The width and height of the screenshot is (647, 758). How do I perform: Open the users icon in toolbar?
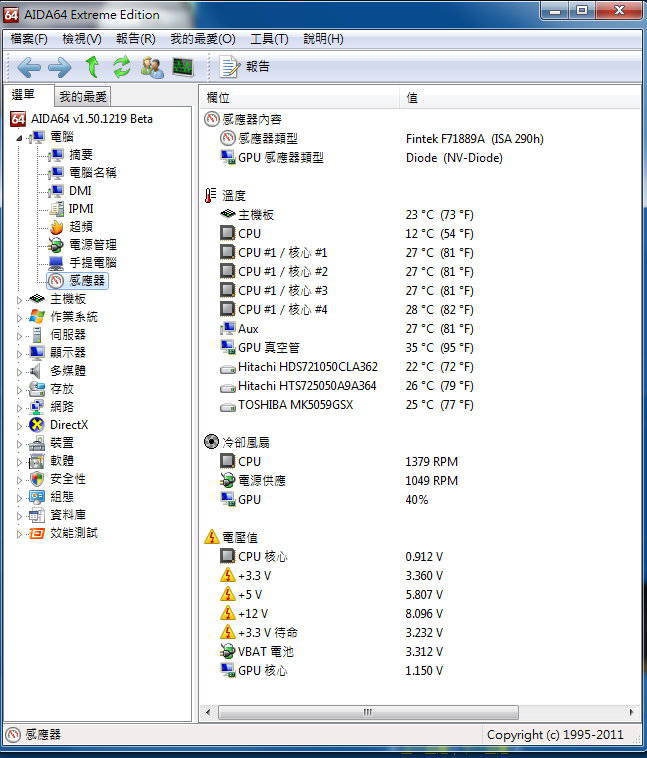point(152,67)
